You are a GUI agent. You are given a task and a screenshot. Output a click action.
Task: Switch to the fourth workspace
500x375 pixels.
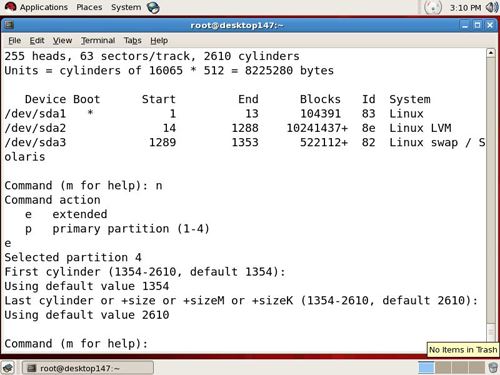(x=476, y=368)
